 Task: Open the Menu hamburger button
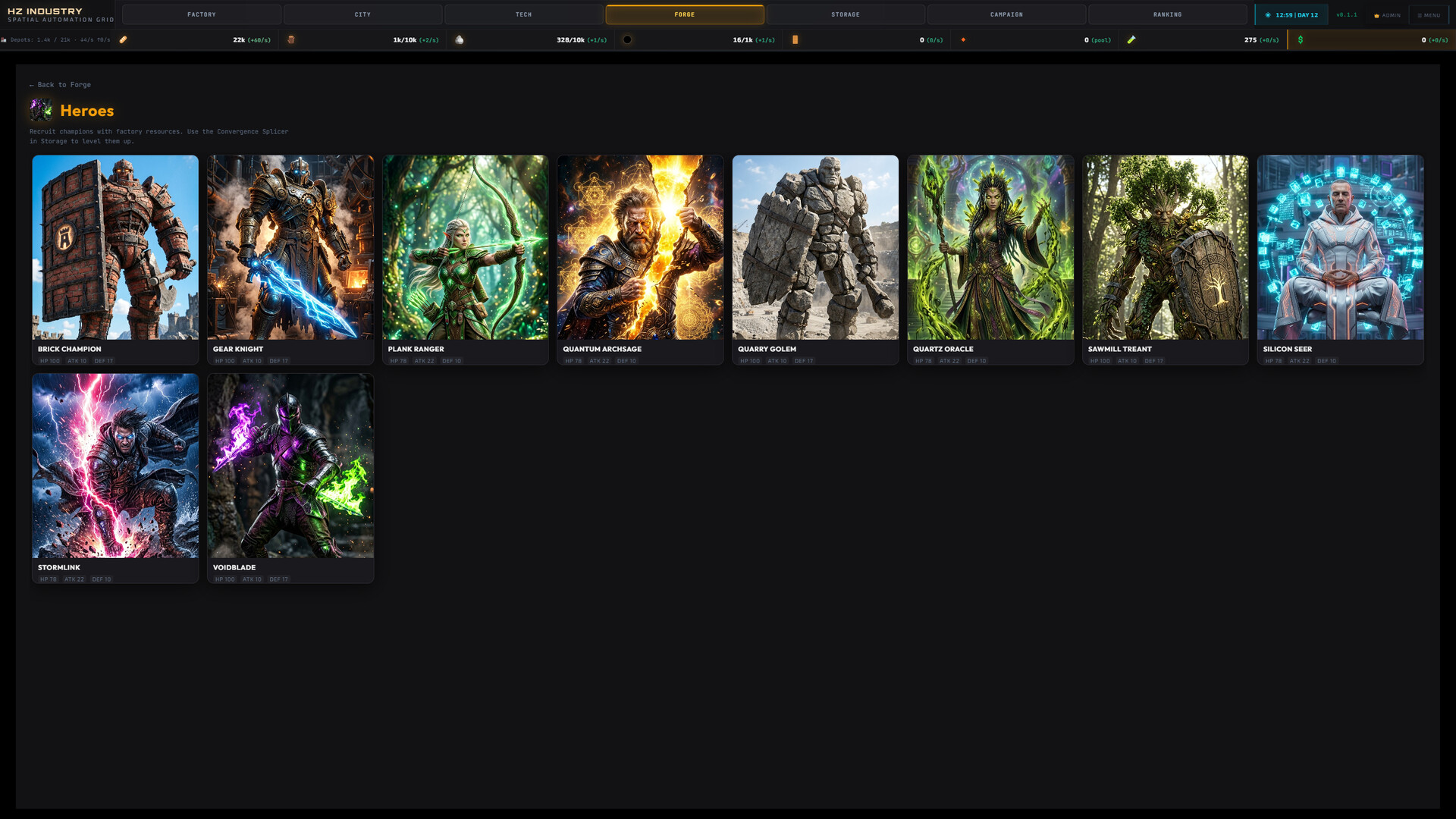(x=1429, y=15)
